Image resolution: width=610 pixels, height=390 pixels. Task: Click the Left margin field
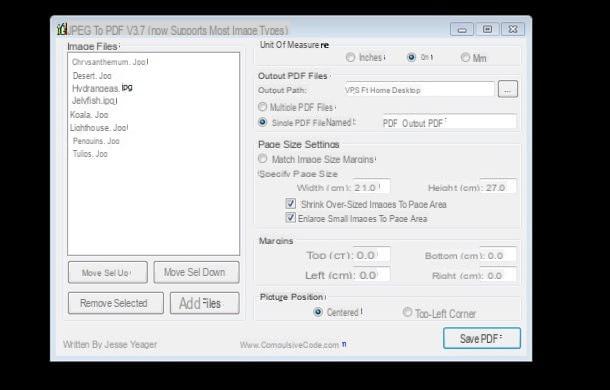(372, 275)
